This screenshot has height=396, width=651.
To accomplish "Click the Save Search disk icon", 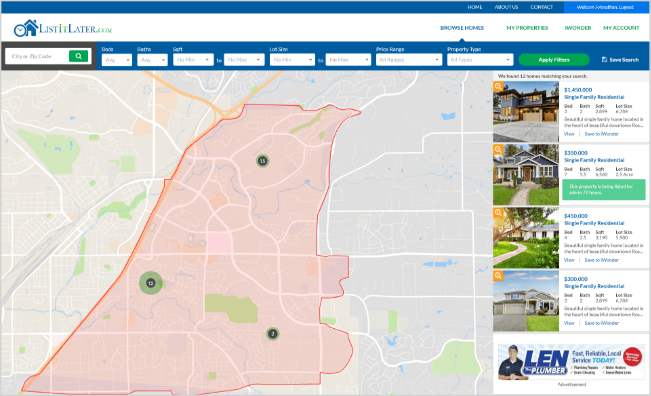I will coord(604,60).
